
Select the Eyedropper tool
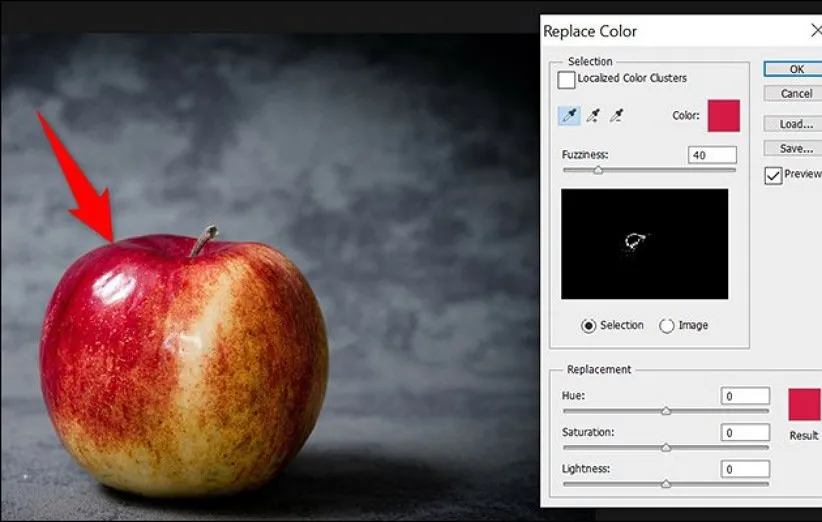pos(569,116)
